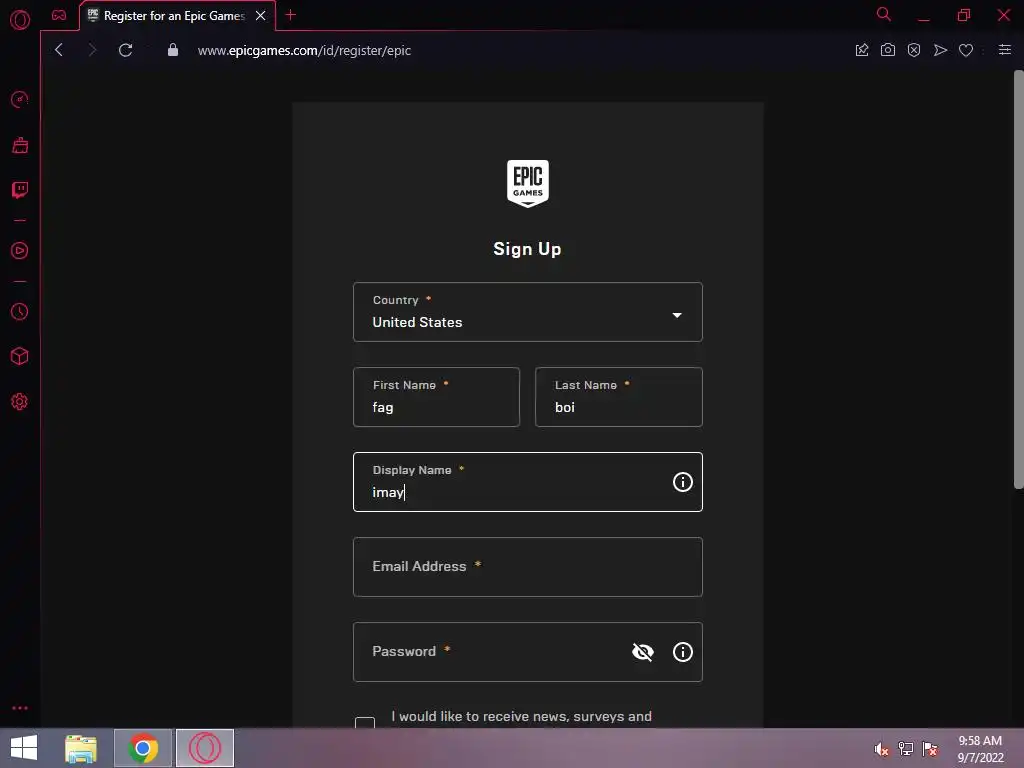1024x768 pixels.
Task: Open Twitch panel in sidebar
Action: [x=20, y=190]
